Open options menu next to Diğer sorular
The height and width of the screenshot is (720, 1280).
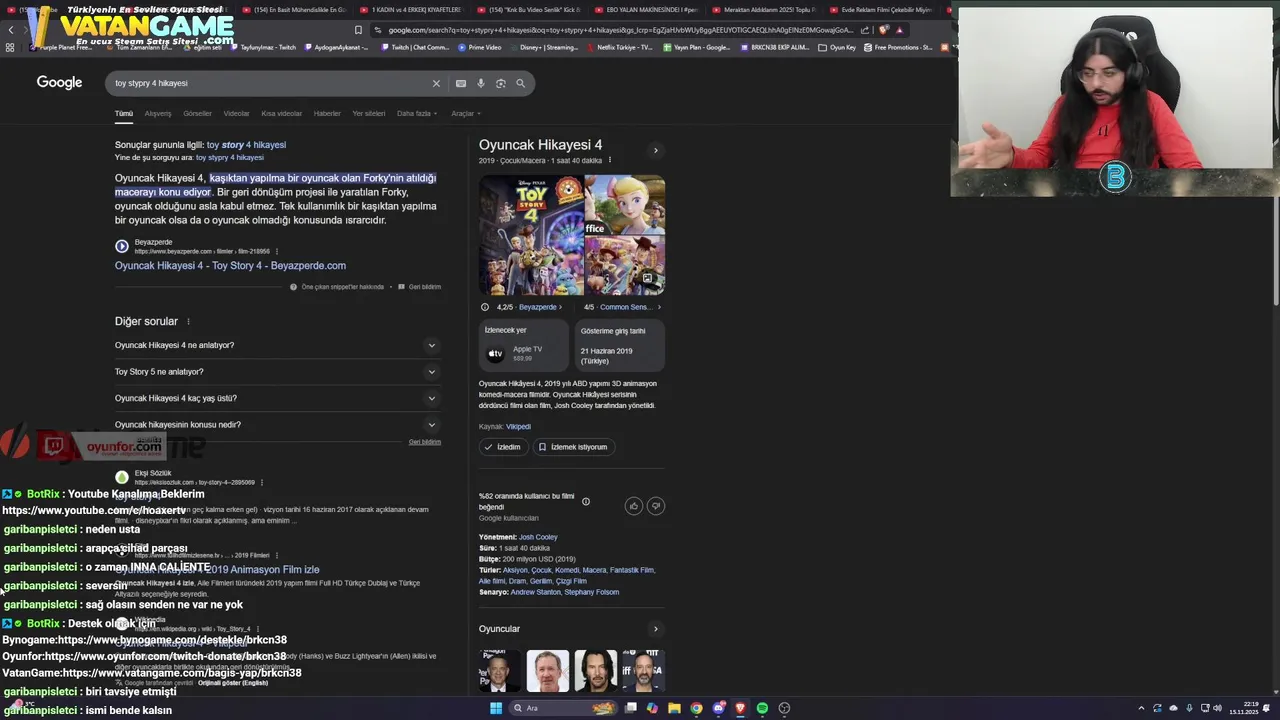coord(188,321)
